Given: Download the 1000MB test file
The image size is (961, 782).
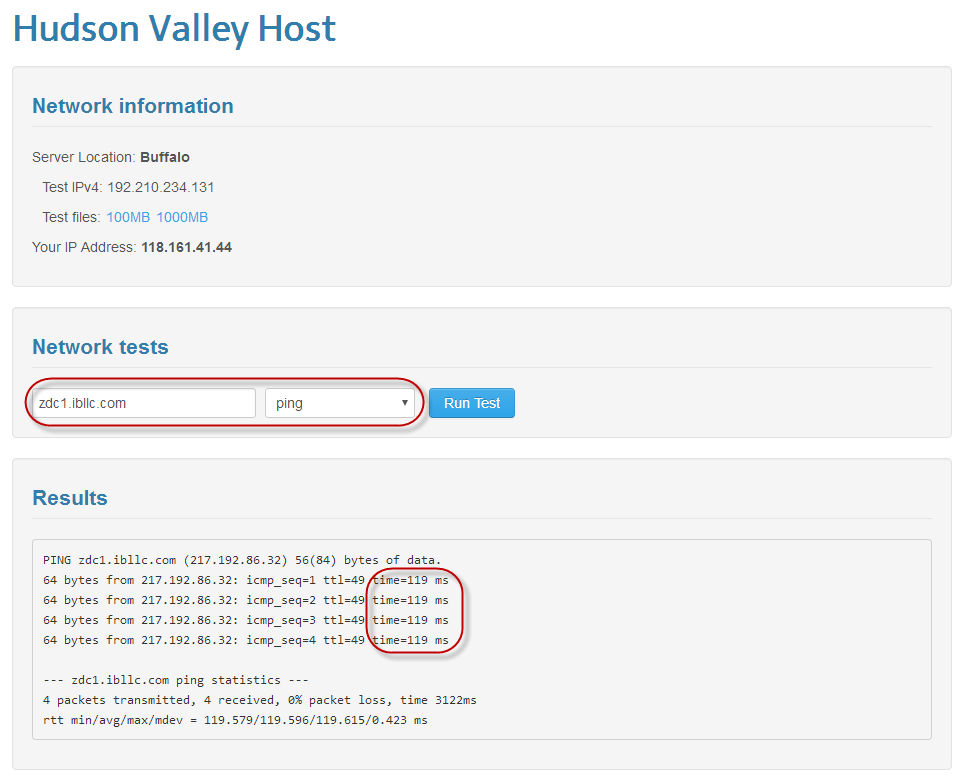Looking at the screenshot, I should (x=182, y=218).
